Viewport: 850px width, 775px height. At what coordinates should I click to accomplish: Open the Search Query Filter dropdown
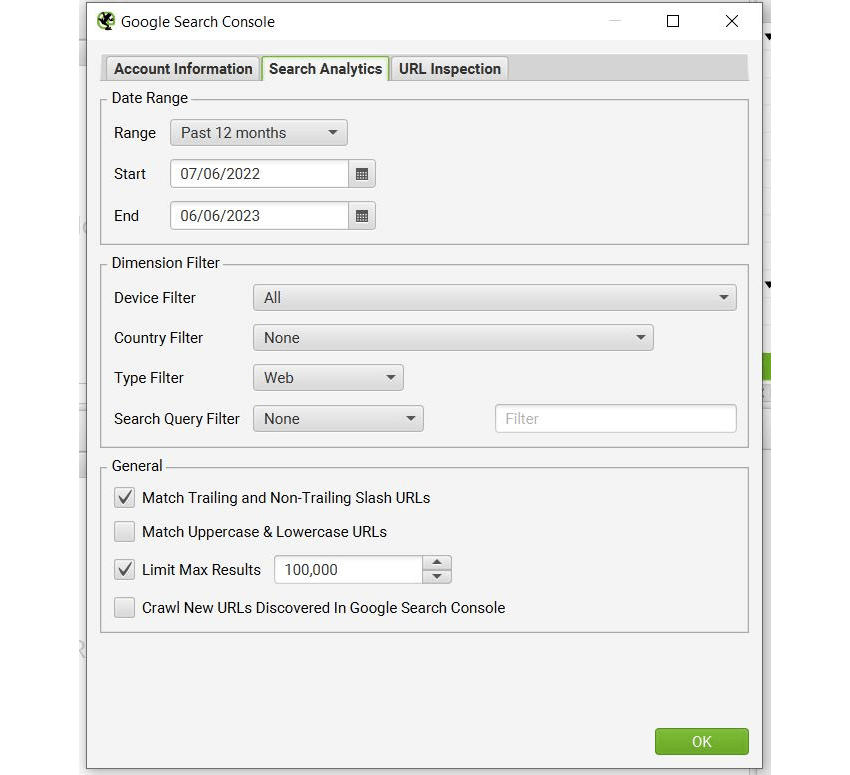tap(338, 419)
